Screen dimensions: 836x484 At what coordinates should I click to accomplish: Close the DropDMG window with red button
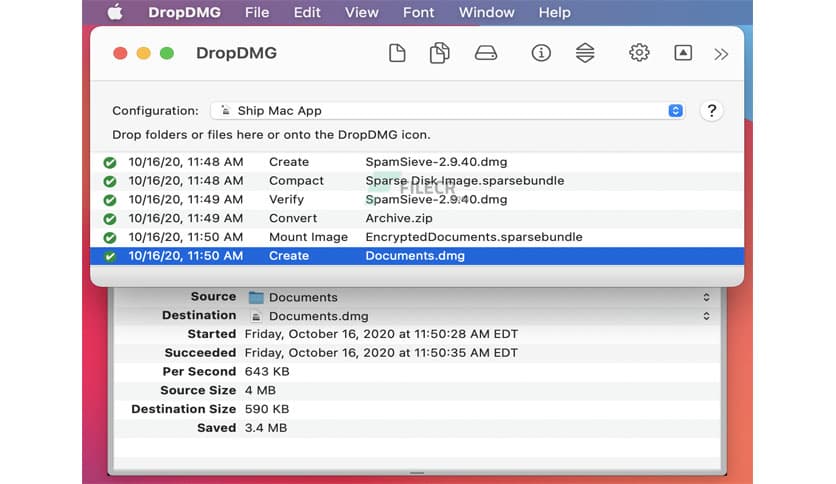coord(120,53)
